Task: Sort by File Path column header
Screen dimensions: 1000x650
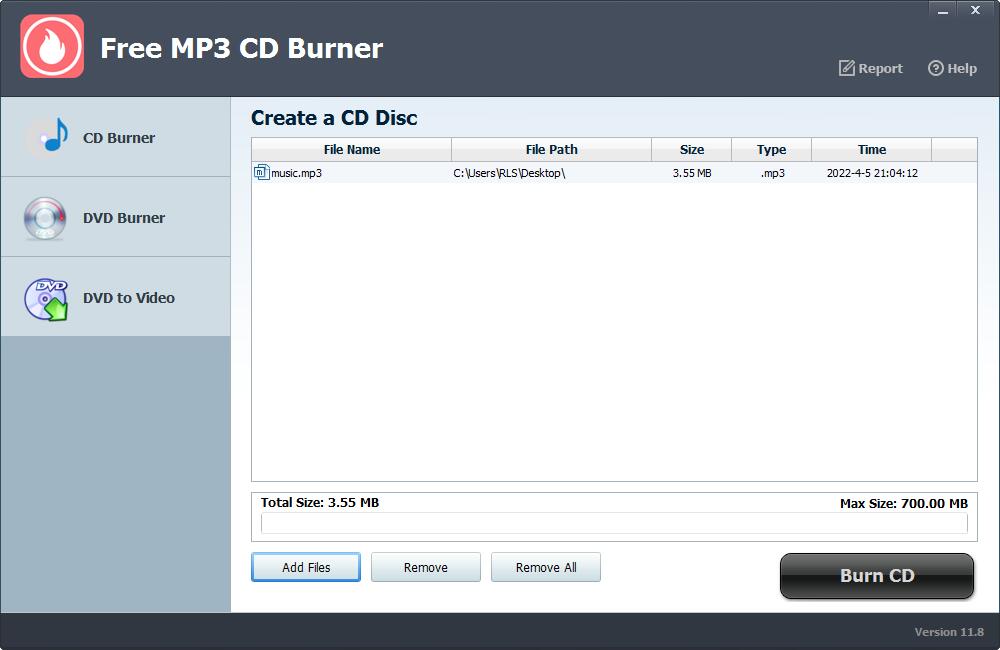Action: [x=552, y=149]
